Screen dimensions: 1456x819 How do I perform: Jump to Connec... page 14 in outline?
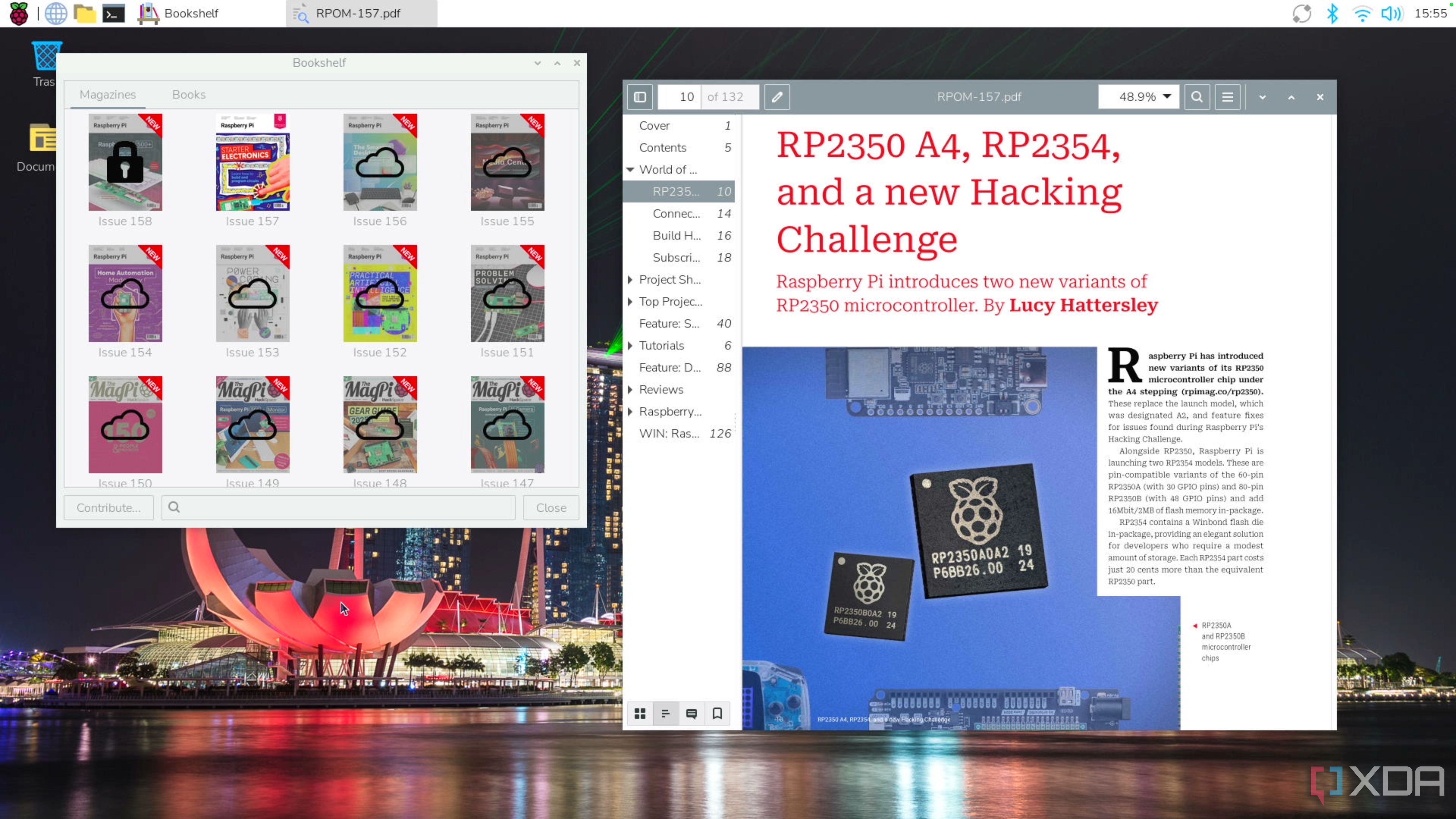coord(679,214)
